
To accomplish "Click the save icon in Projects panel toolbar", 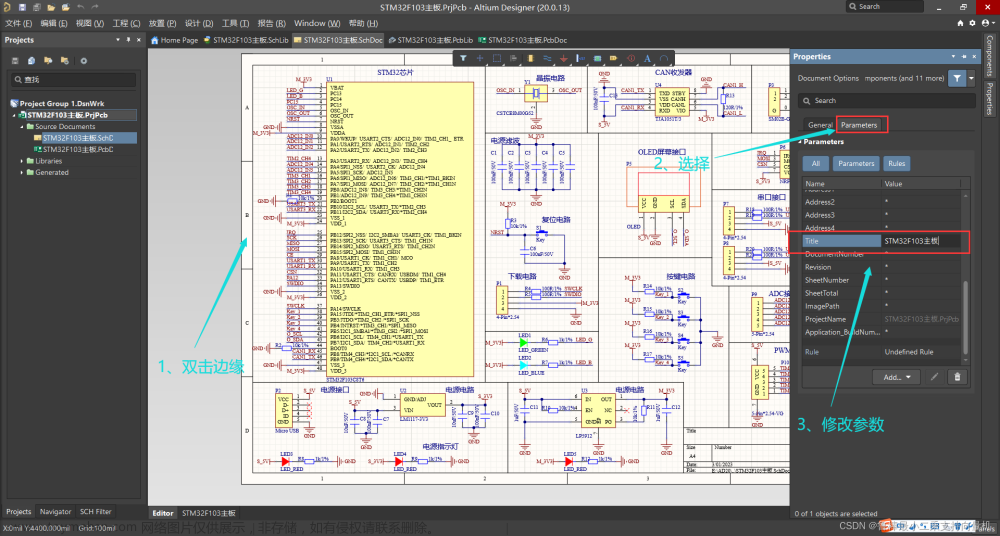I will tap(15, 61).
